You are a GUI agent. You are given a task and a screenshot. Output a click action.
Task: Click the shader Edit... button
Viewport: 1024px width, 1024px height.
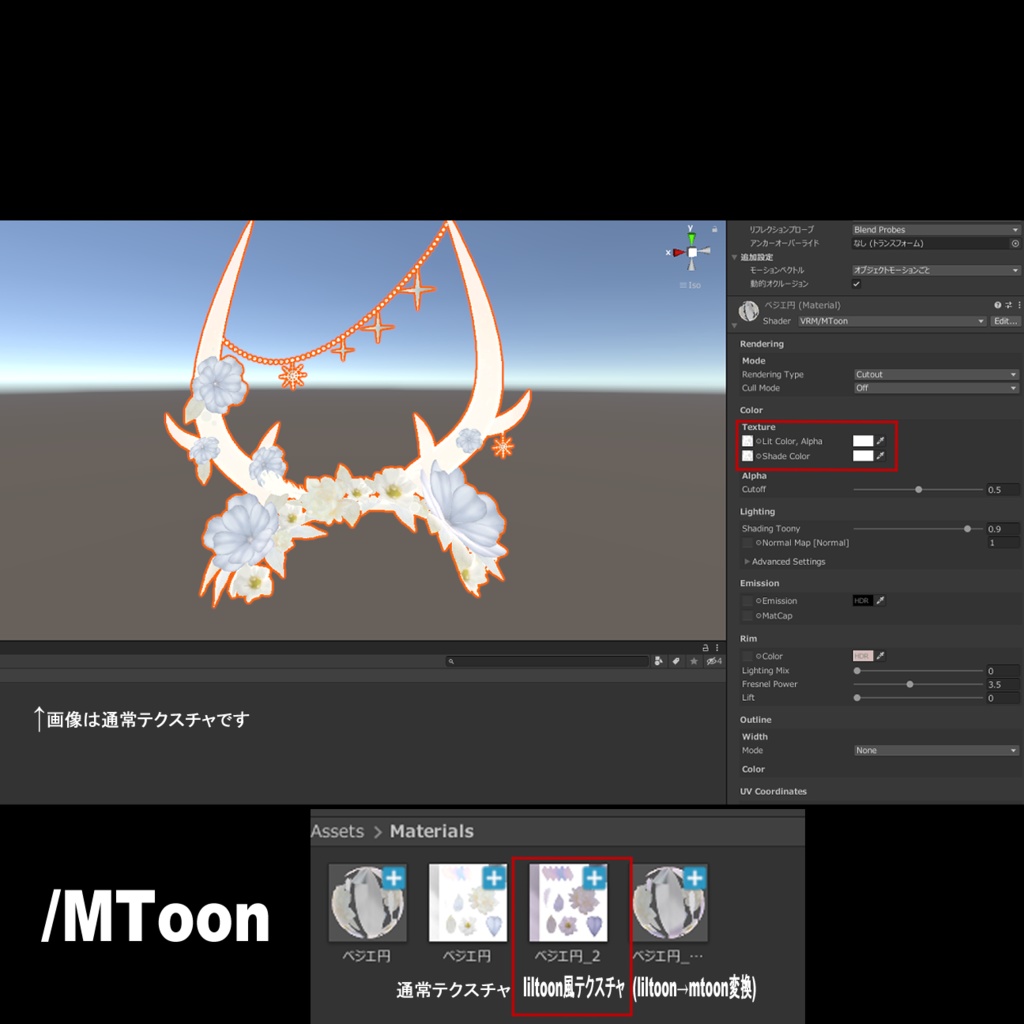click(x=1006, y=321)
